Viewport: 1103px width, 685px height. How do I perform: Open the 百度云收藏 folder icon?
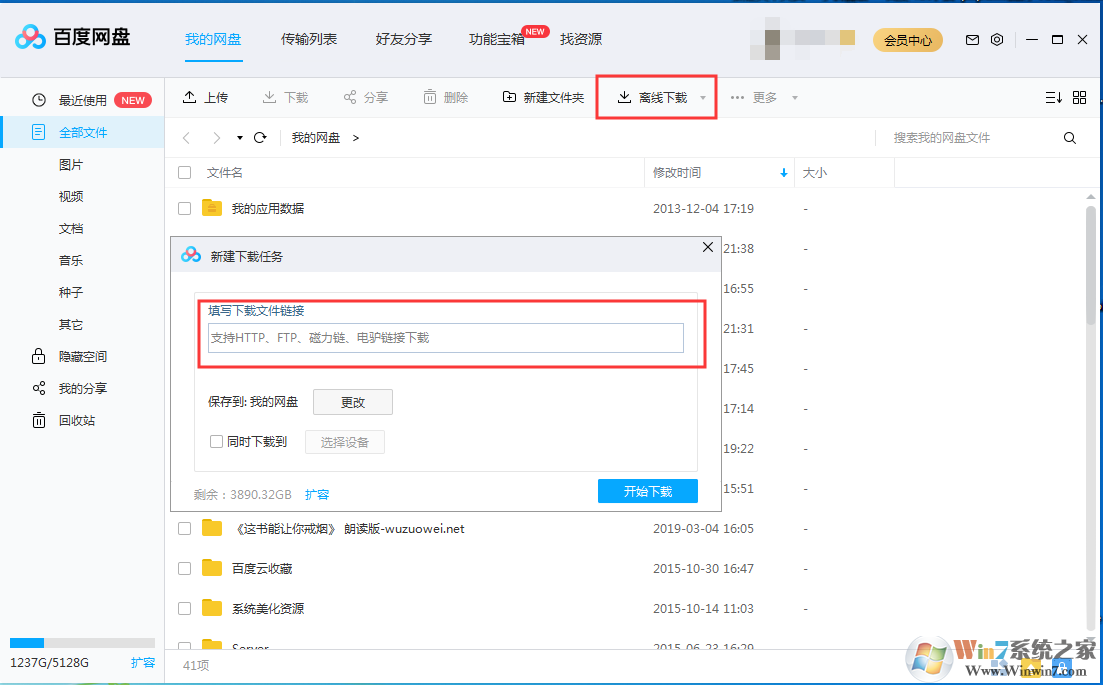(x=212, y=568)
